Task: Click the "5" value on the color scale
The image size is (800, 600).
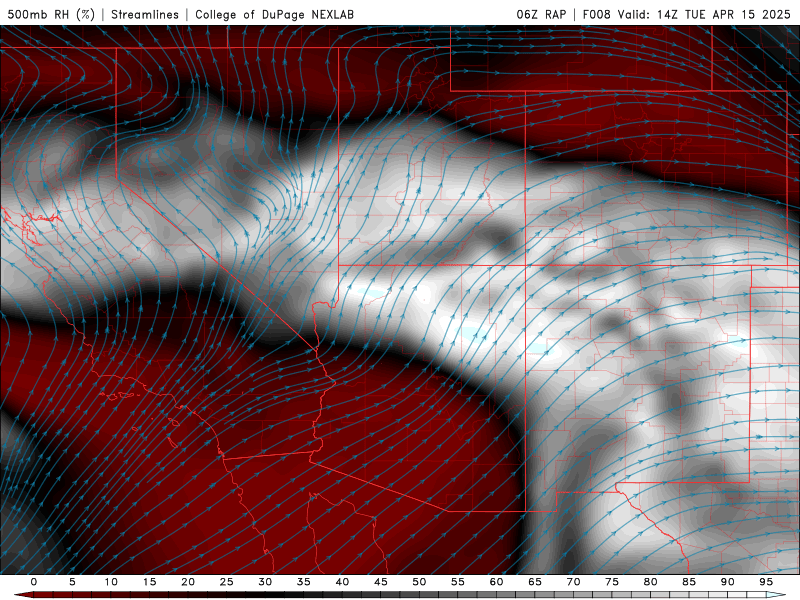Action: (x=72, y=582)
